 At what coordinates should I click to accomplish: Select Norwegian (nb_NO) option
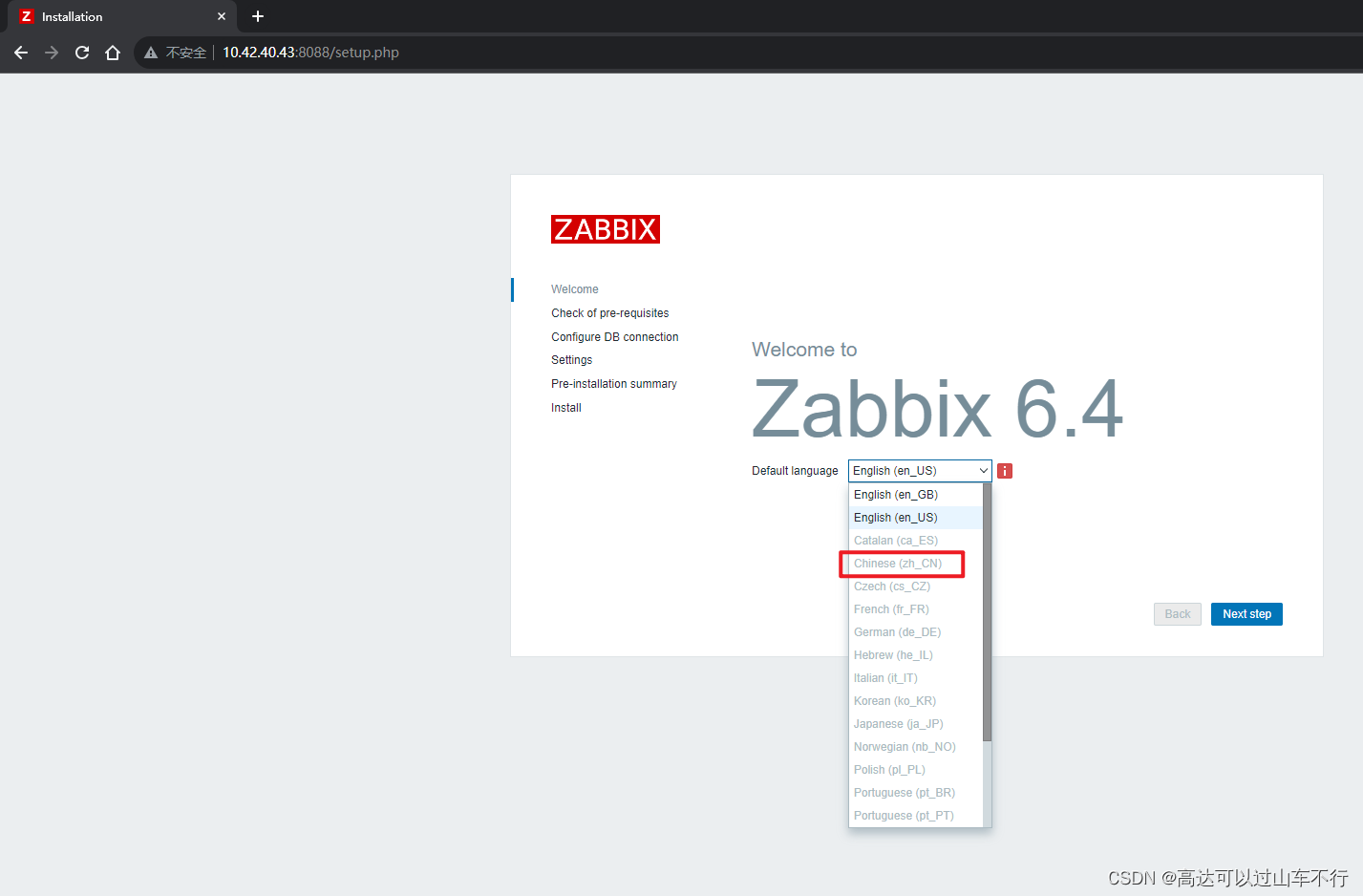click(915, 747)
